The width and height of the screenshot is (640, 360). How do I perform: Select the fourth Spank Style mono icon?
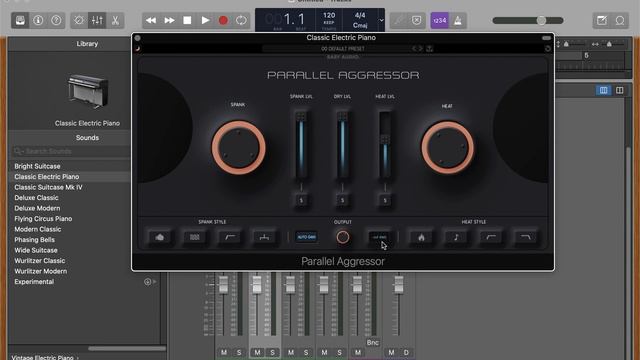coord(264,237)
